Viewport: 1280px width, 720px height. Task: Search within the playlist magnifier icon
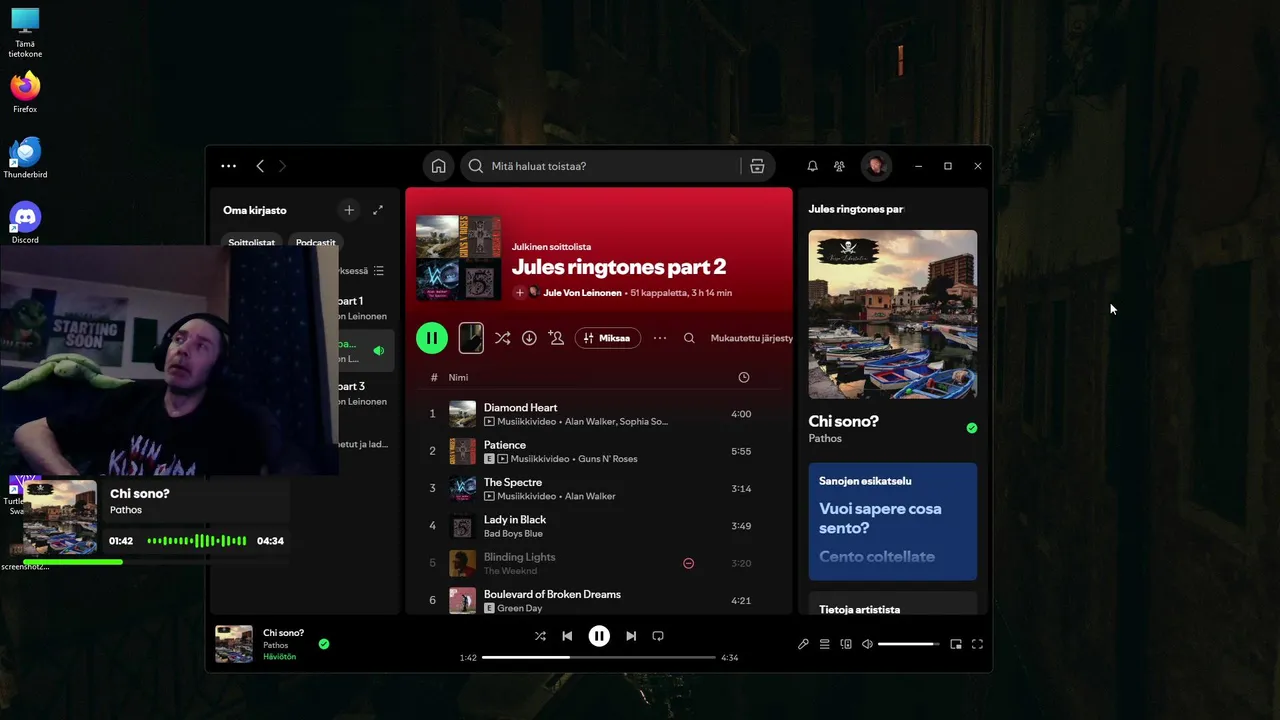tap(689, 338)
